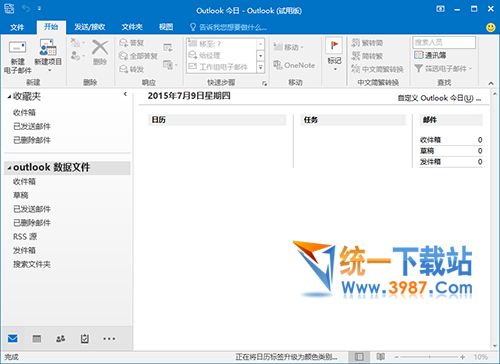This screenshot has height=364, width=500.
Task: Click the zoom out minus icon
Action: (x=397, y=357)
